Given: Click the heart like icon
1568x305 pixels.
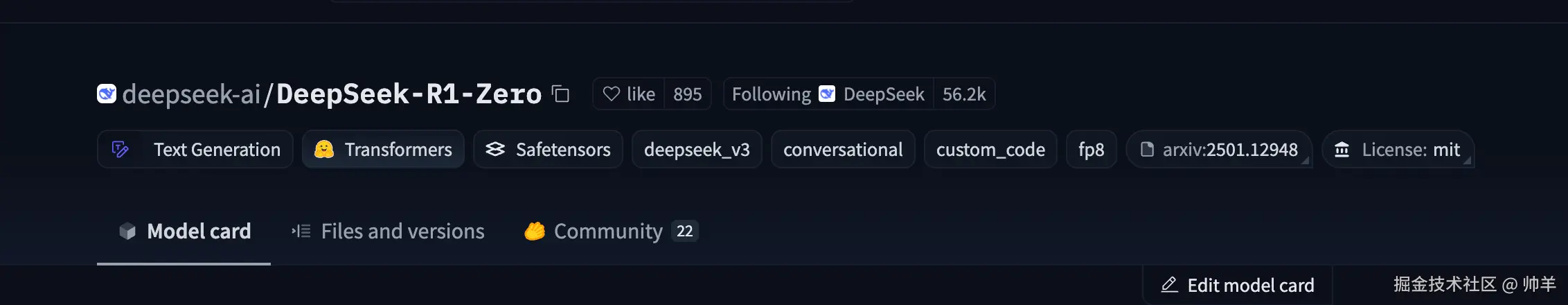Looking at the screenshot, I should 611,94.
